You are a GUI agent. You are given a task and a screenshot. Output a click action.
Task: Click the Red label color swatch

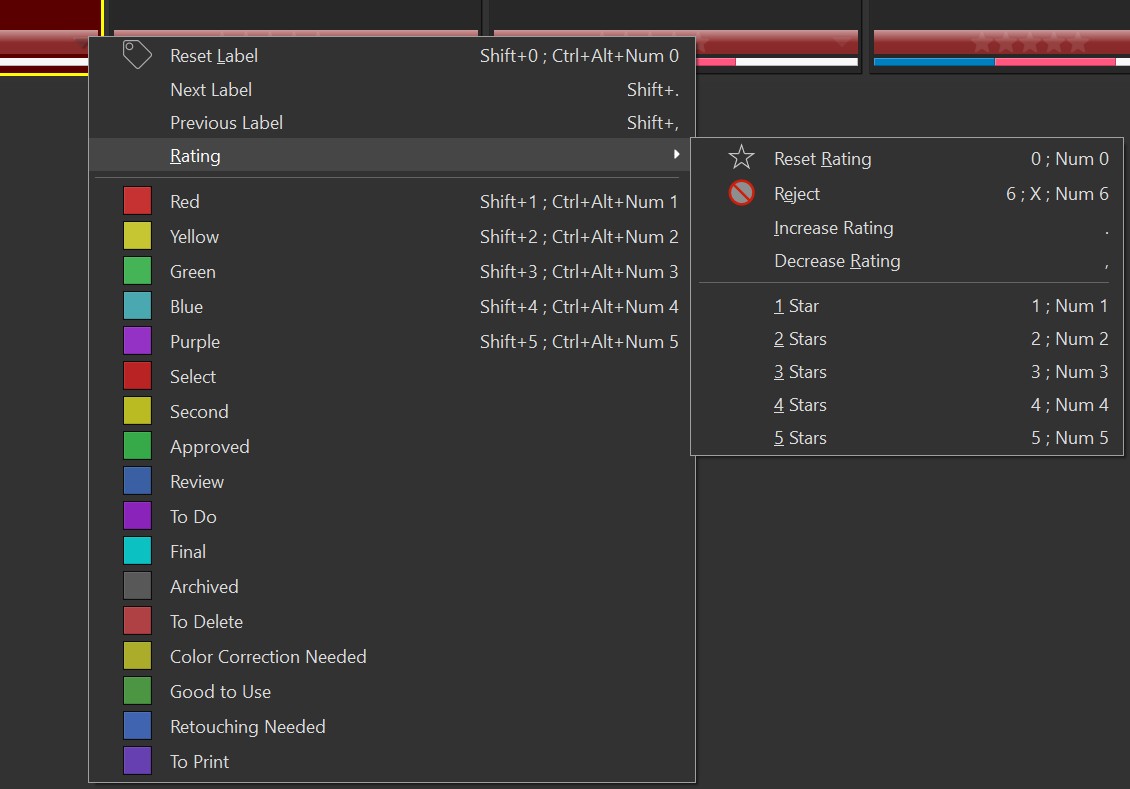[137, 200]
